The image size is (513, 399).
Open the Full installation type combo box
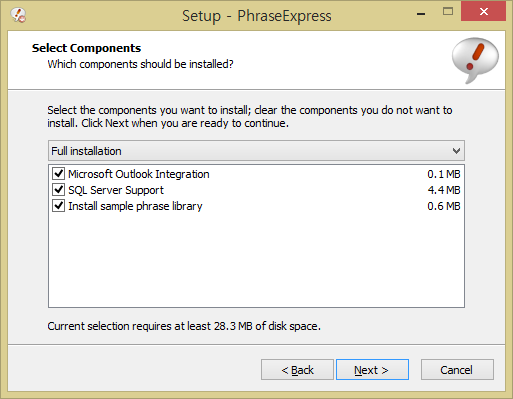coord(256,151)
